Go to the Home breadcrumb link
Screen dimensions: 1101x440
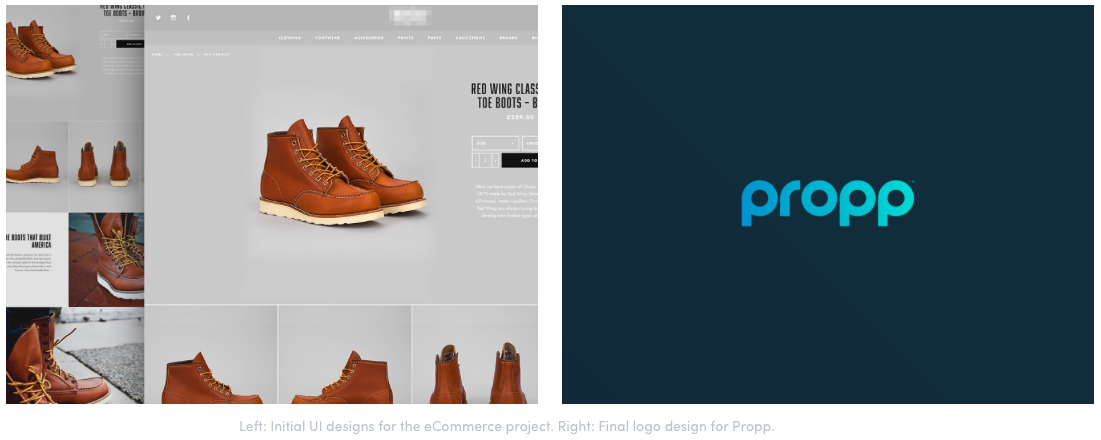coord(157,54)
